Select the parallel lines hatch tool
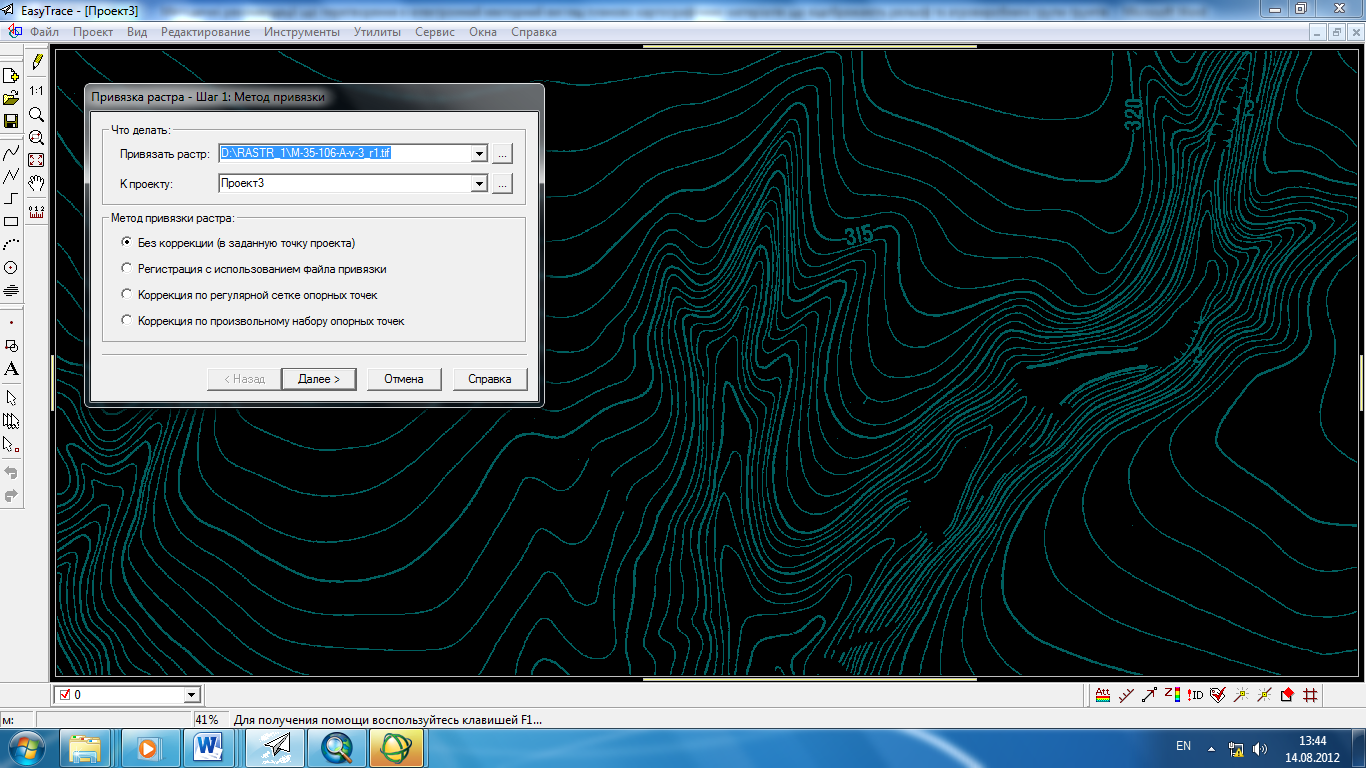Viewport: 1366px width, 768px height. coord(11,291)
